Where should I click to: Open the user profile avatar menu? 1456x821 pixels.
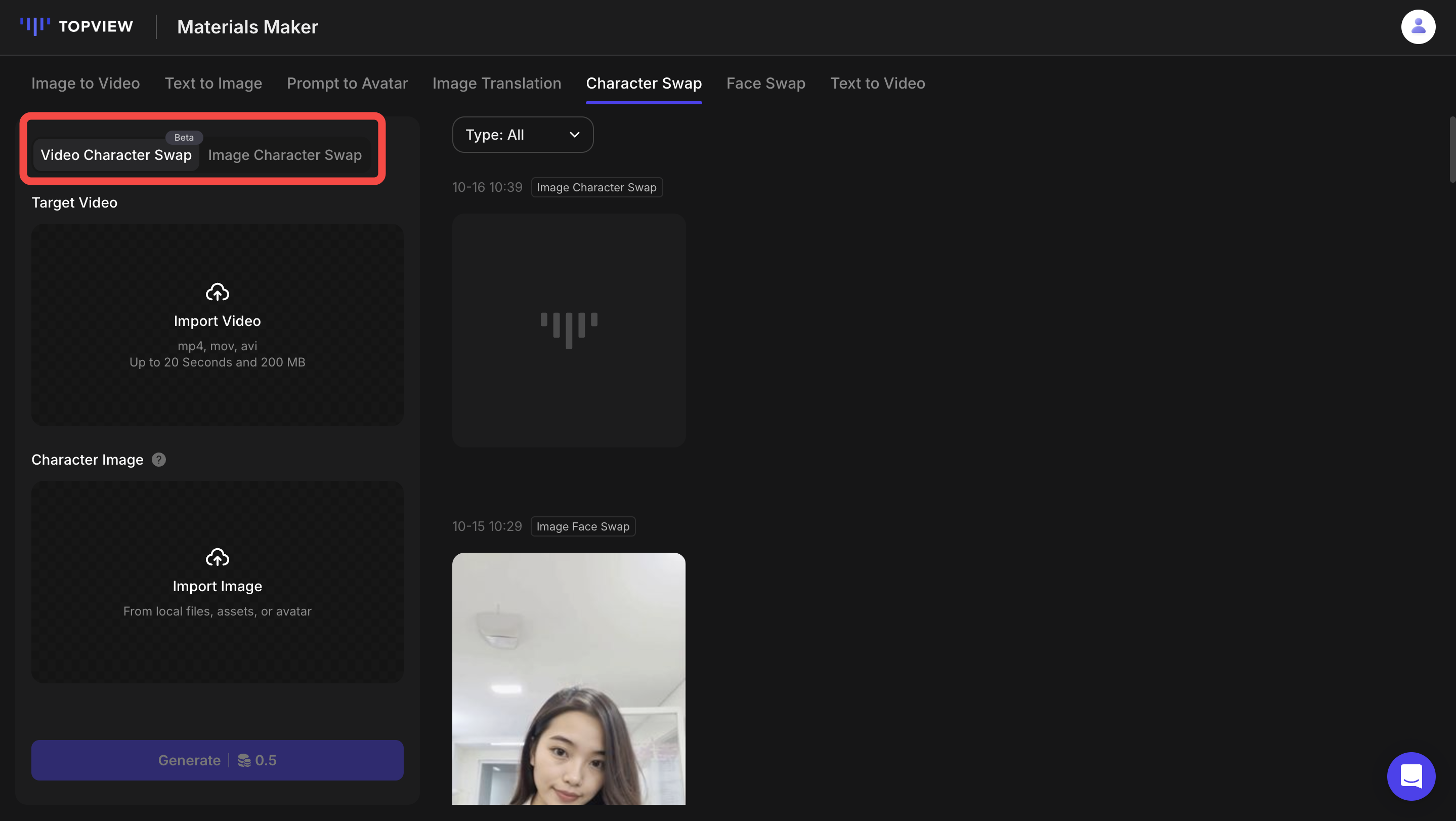coord(1418,27)
